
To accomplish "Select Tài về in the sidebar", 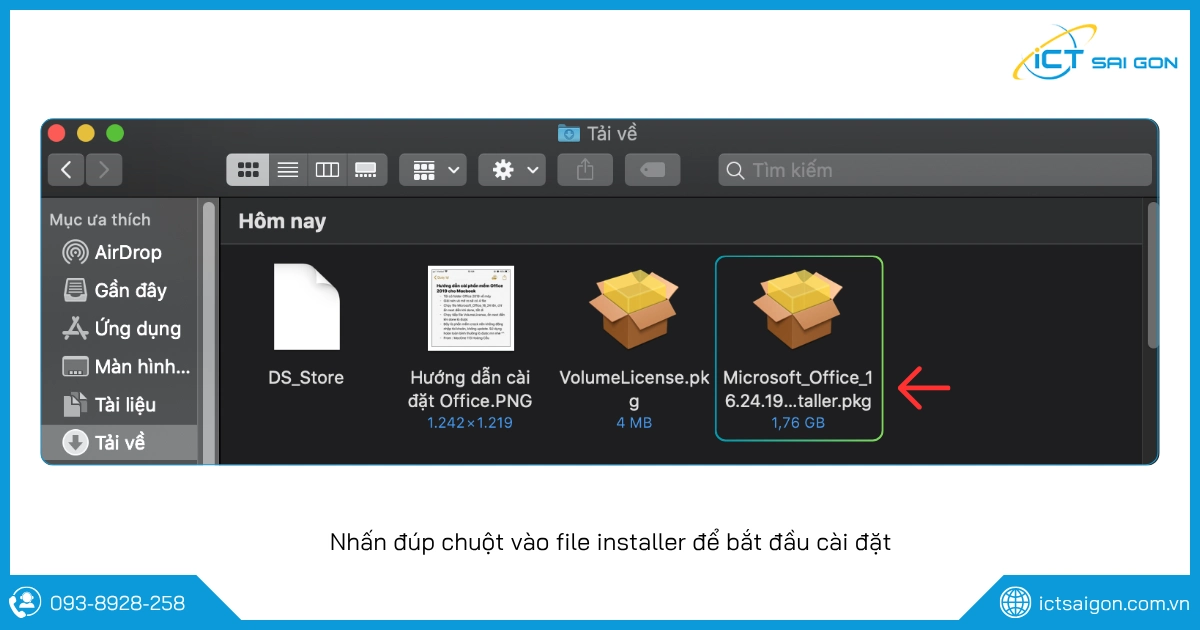I will click(x=119, y=442).
